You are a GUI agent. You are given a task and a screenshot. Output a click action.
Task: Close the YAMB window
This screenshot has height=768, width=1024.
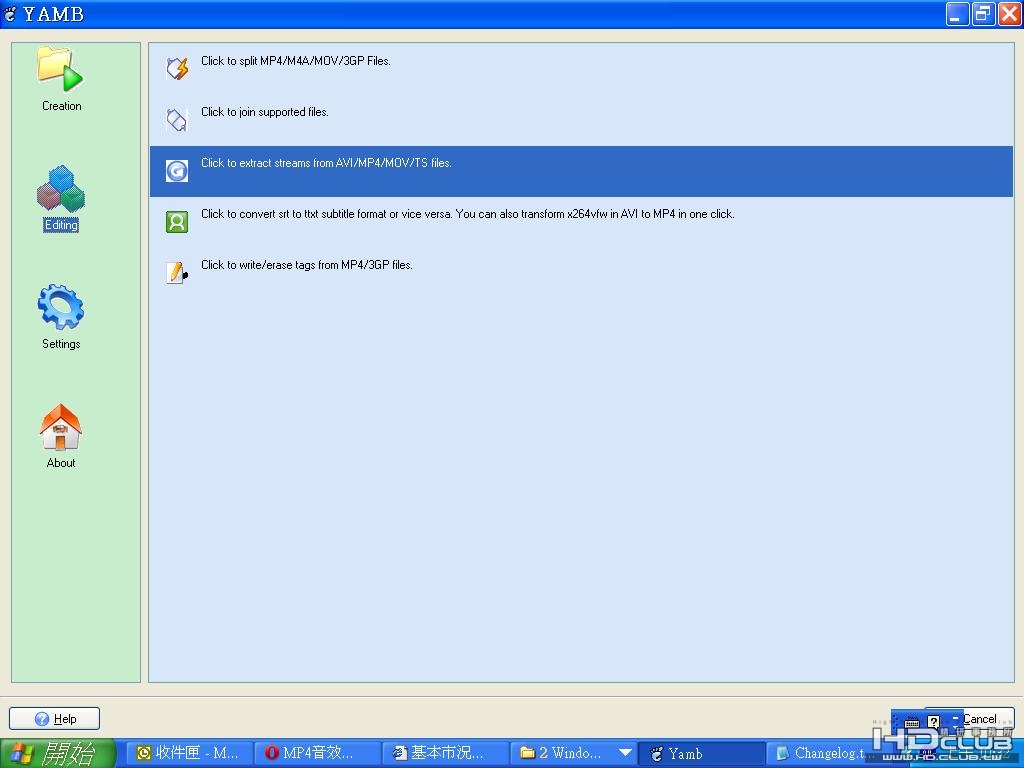tap(1009, 14)
